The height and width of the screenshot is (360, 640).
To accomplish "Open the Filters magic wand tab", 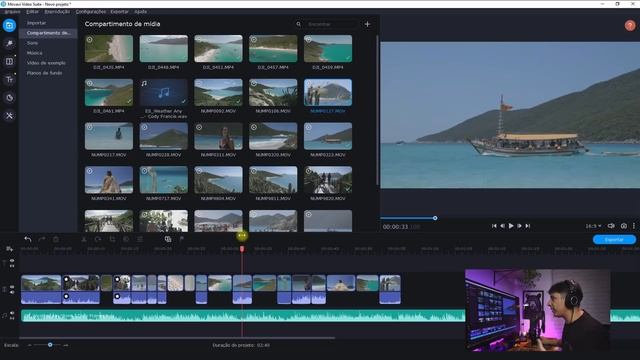I will 9,44.
